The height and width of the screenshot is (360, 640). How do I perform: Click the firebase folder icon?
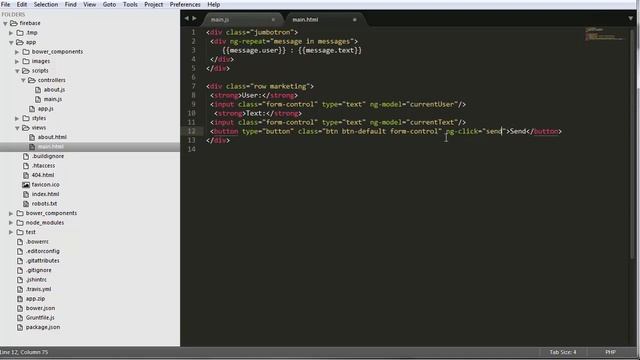[x=13, y=23]
